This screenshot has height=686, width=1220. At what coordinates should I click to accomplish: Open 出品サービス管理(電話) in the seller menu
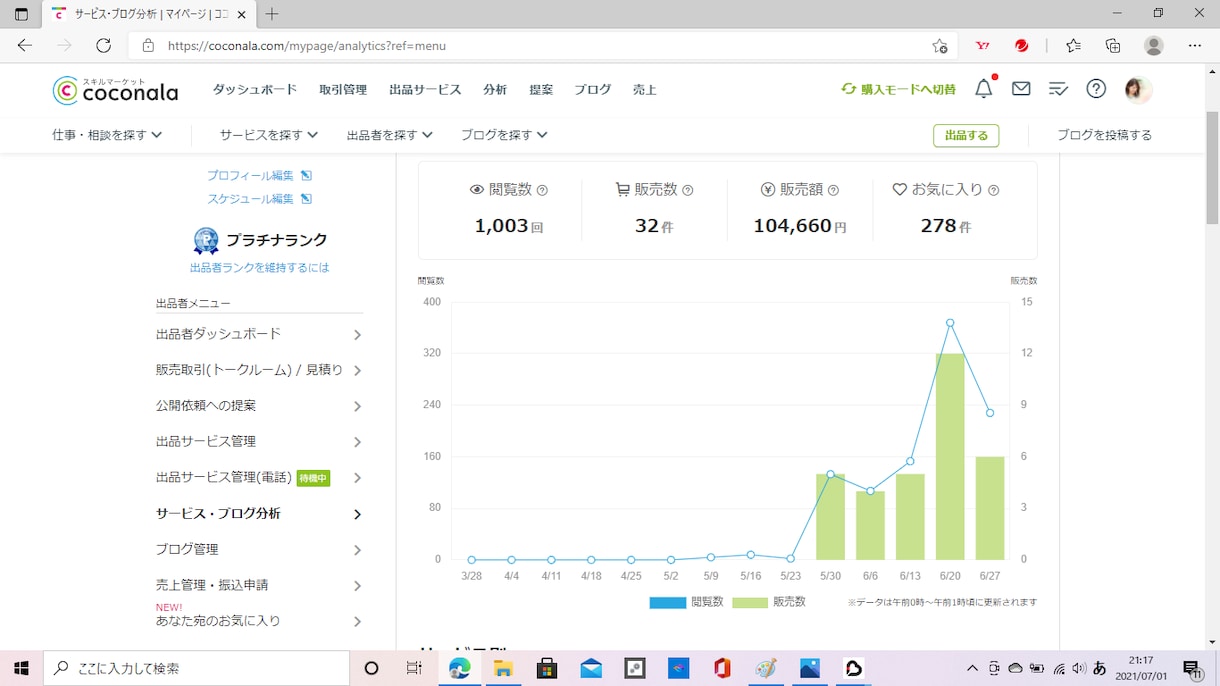click(259, 478)
